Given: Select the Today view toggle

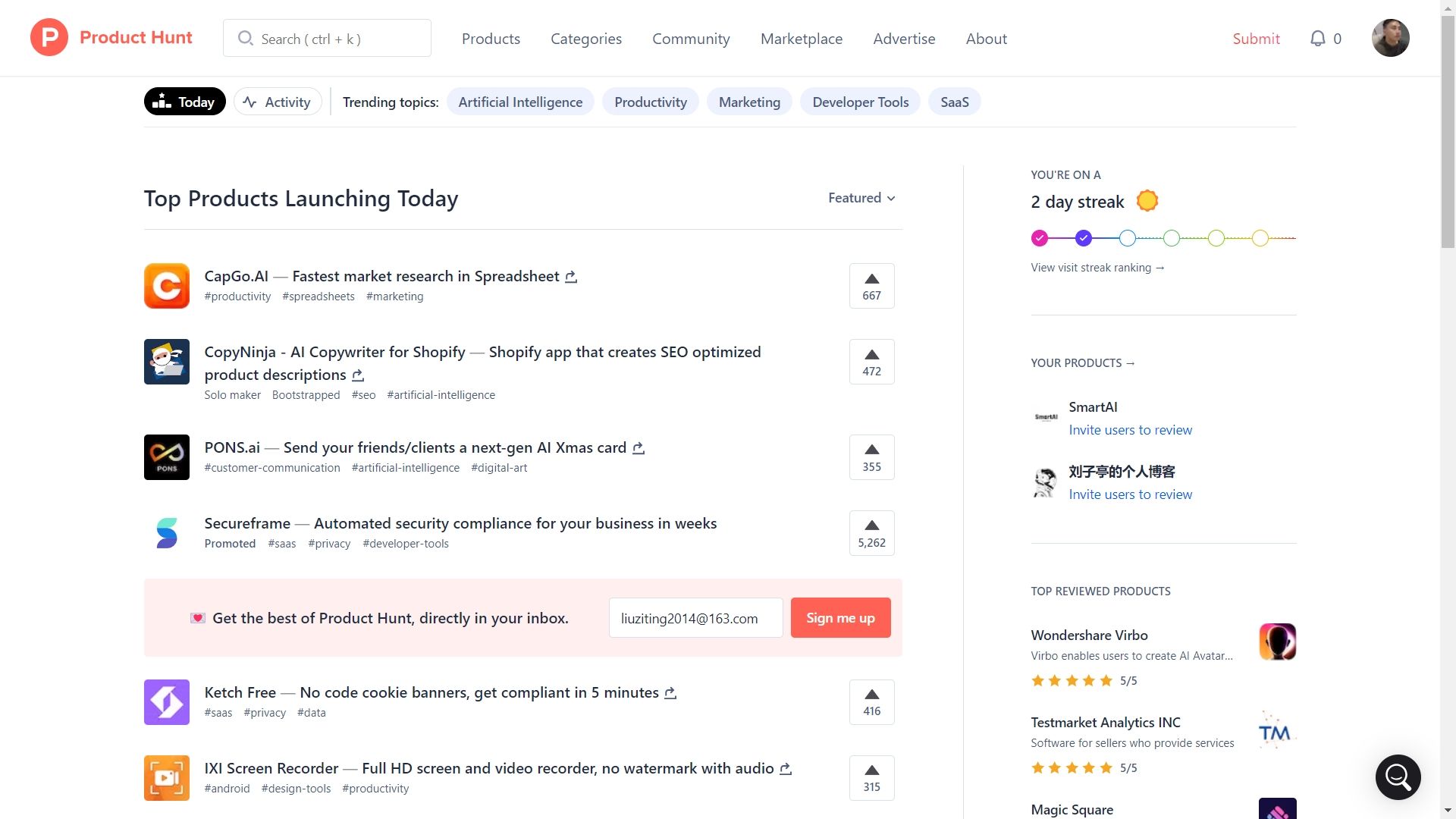Looking at the screenshot, I should (184, 102).
